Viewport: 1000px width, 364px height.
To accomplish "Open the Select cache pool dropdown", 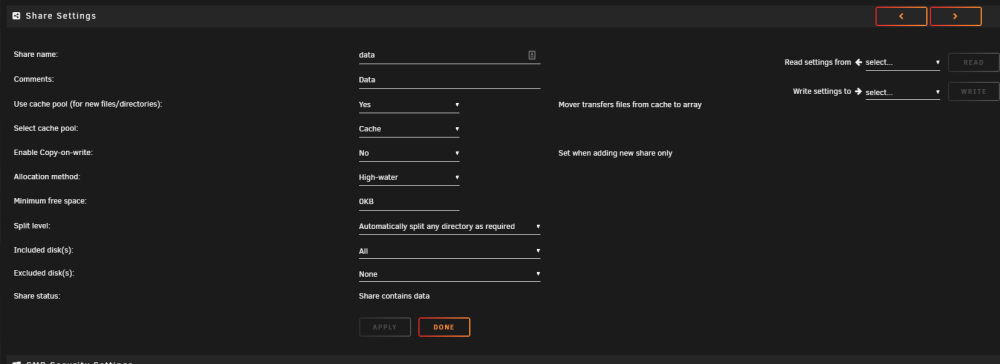I will coord(409,129).
